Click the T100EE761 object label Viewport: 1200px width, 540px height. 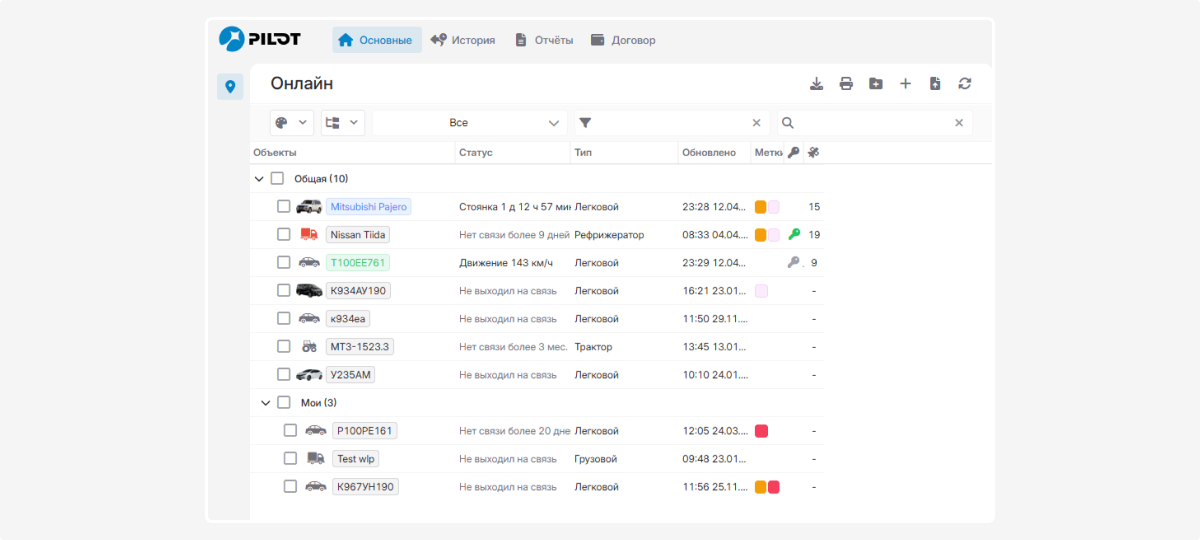pos(357,263)
